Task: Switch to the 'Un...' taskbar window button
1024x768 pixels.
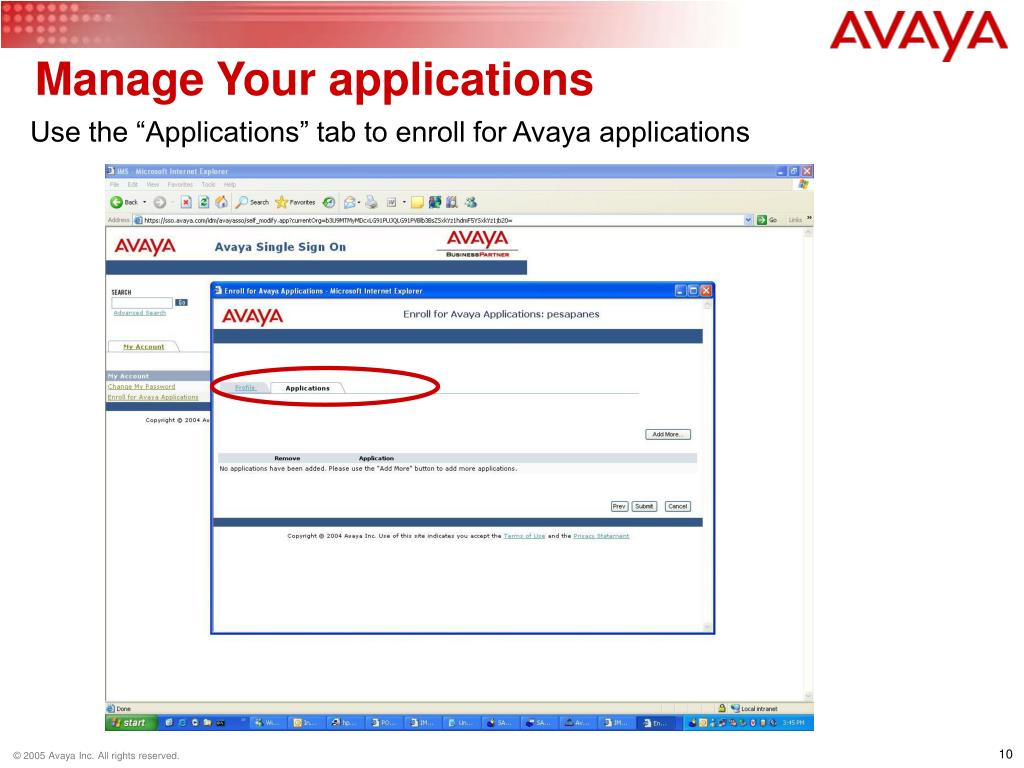Action: [460, 723]
